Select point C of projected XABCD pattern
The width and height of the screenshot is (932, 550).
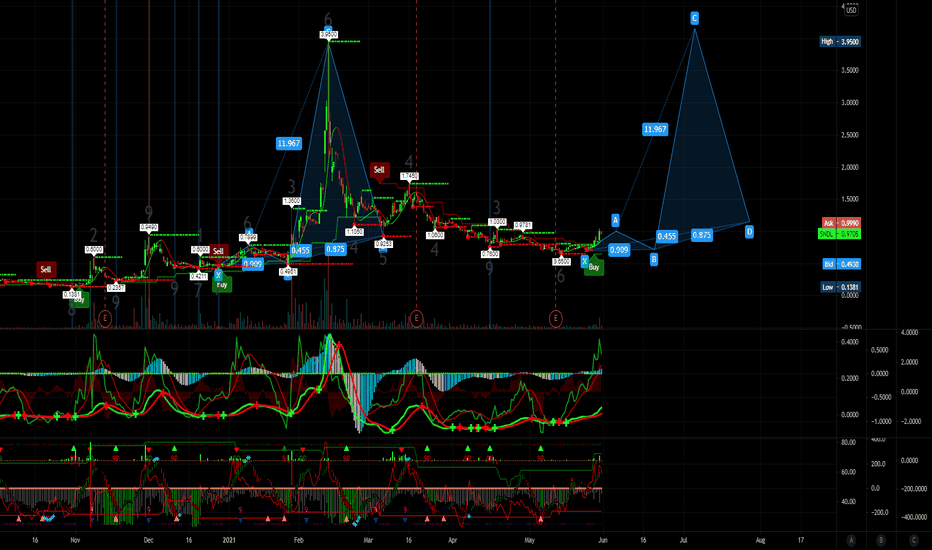[x=694, y=18]
